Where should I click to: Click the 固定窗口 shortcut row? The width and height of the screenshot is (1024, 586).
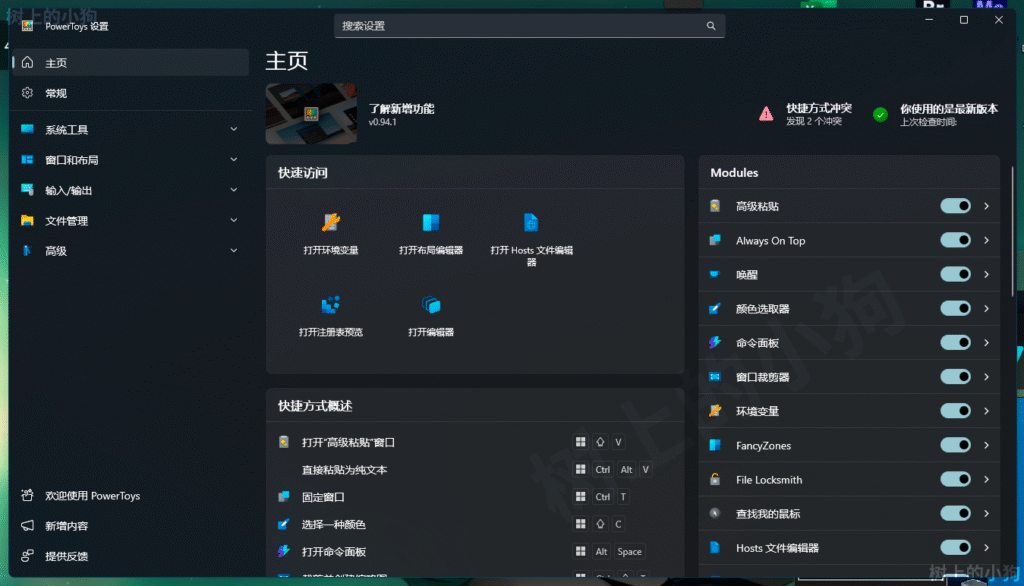(x=475, y=496)
